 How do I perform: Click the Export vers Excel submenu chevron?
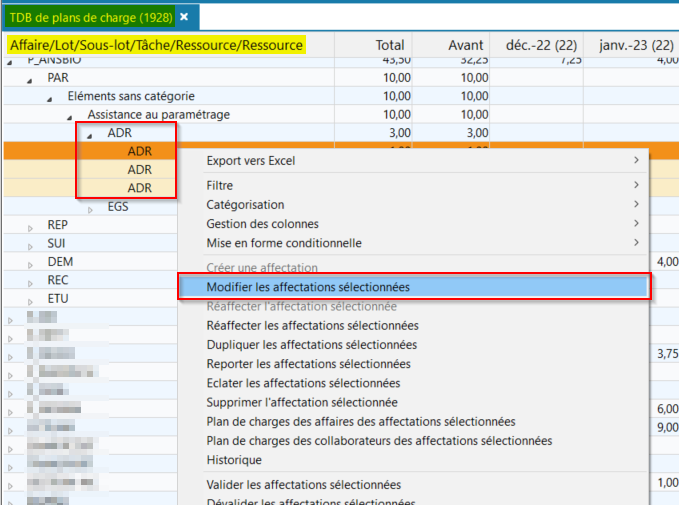click(x=636, y=160)
